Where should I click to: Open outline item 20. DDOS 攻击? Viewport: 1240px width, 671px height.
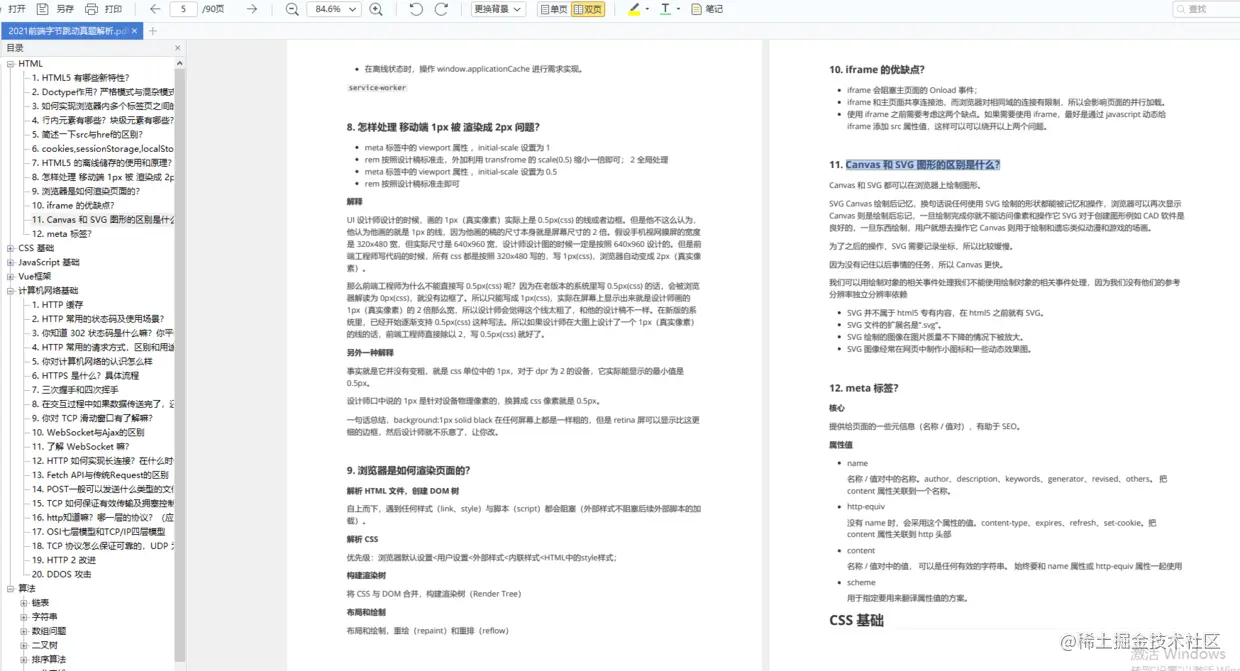coord(61,574)
